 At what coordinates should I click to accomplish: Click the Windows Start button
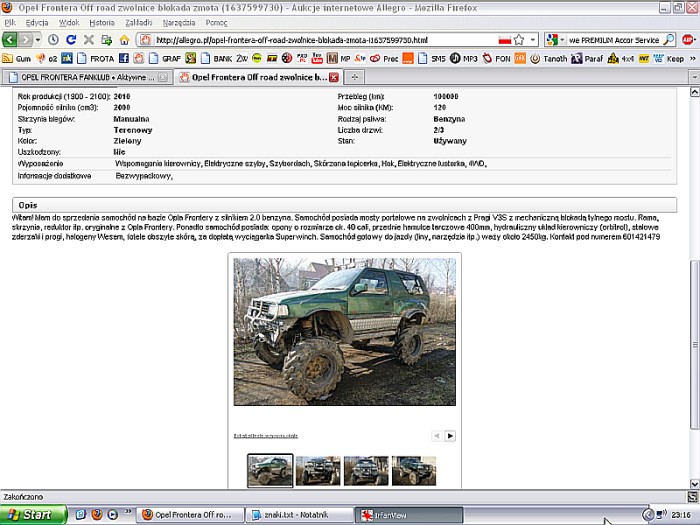click(x=33, y=515)
